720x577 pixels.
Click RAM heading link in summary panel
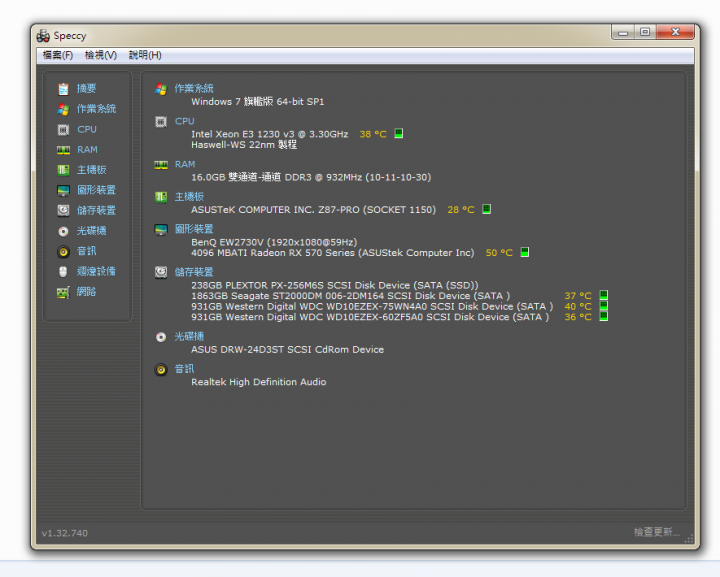pyautogui.click(x=185, y=164)
